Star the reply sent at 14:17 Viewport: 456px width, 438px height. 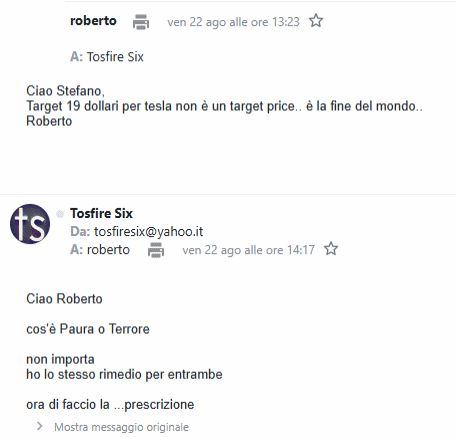(331, 249)
